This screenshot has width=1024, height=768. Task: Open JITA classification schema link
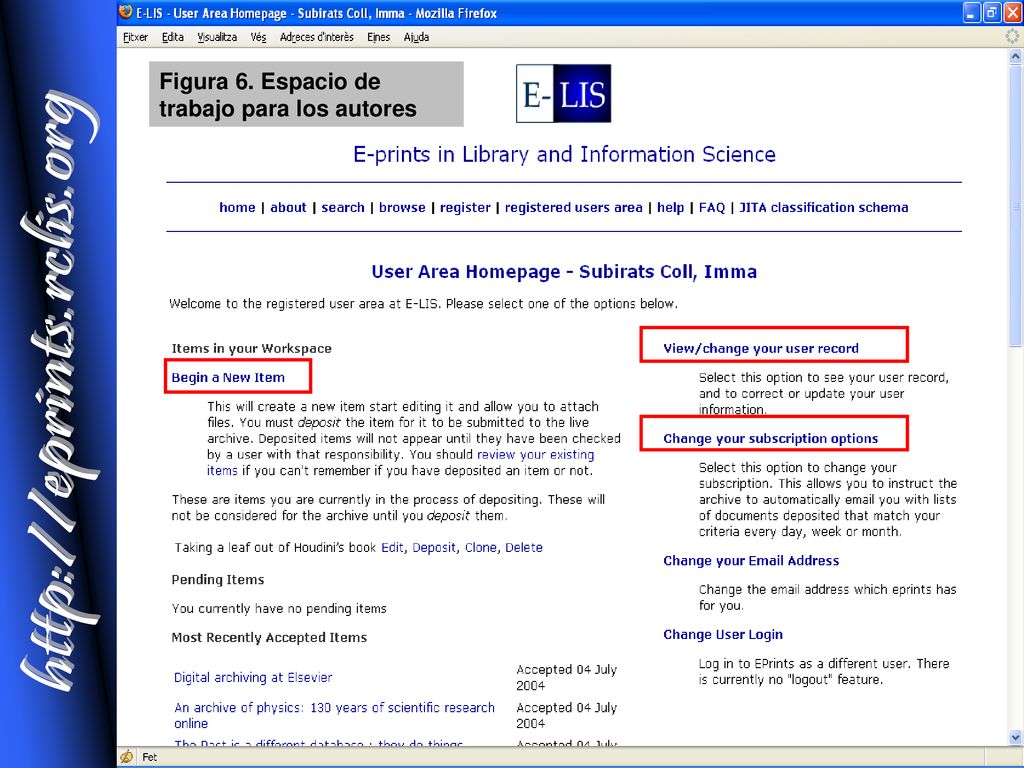824,207
